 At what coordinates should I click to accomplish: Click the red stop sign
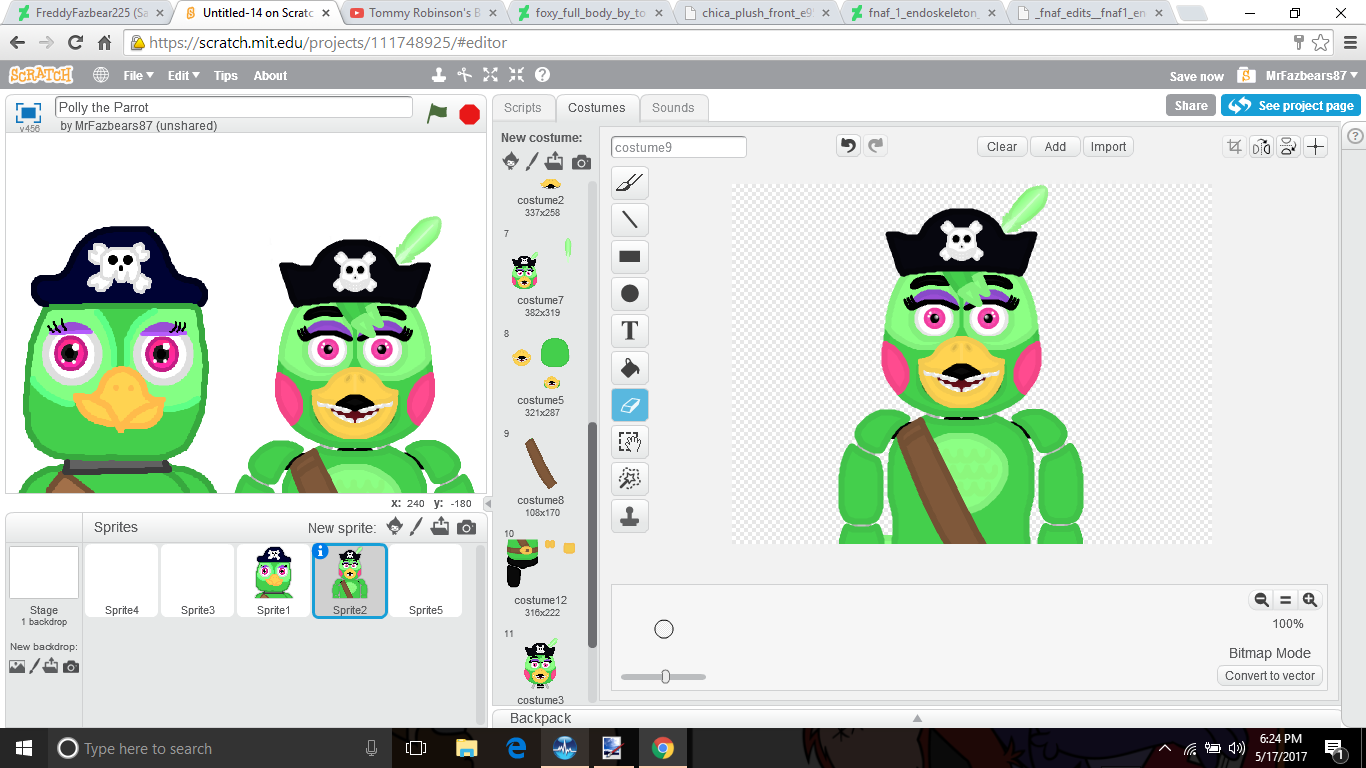tap(469, 114)
